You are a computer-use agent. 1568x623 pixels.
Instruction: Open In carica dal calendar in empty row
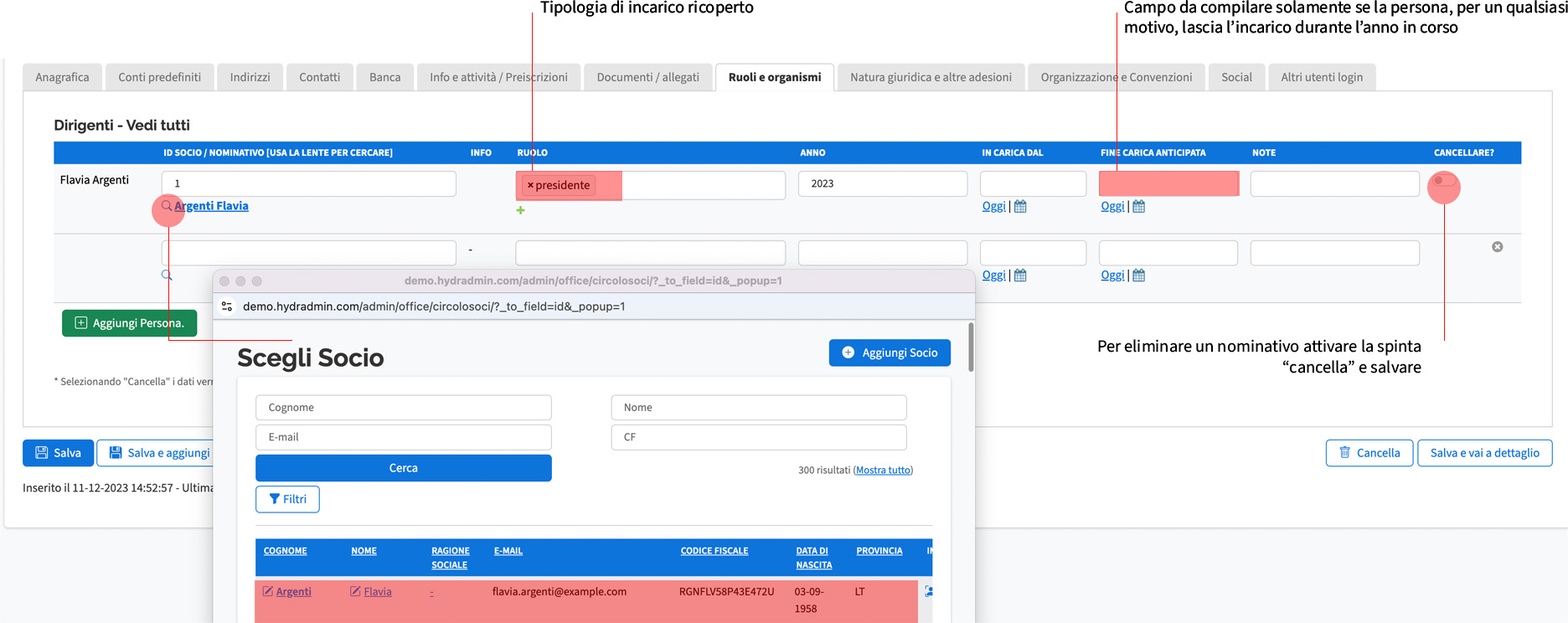[1020, 275]
